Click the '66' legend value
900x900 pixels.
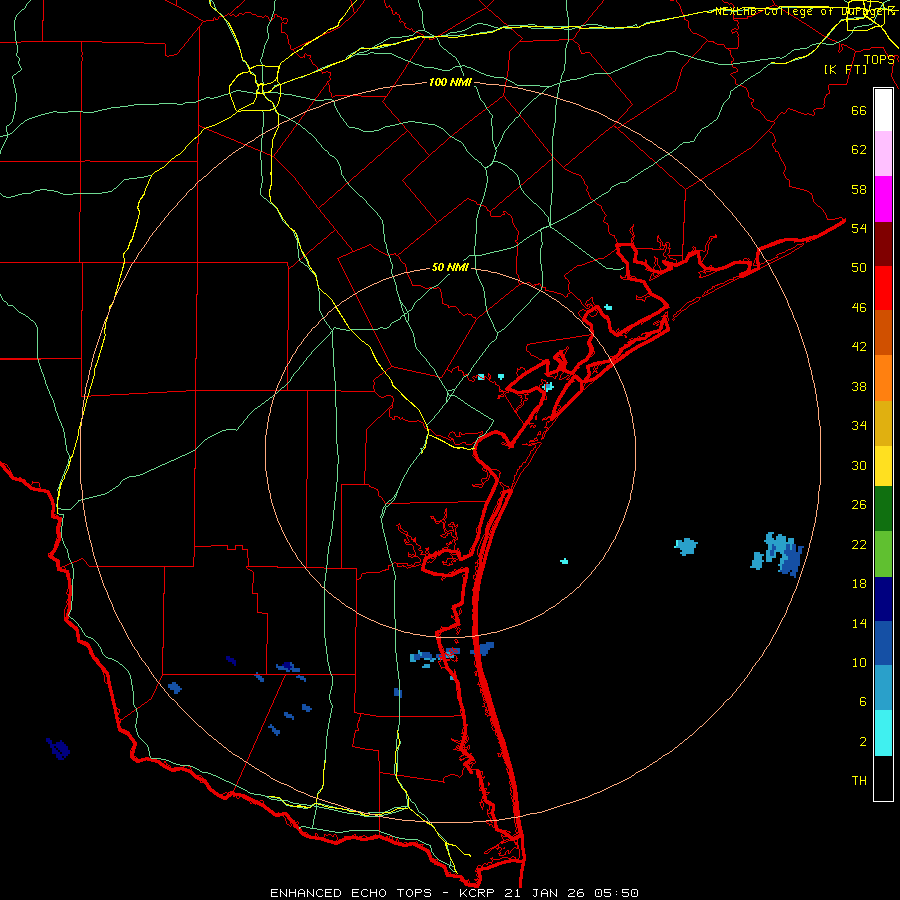pyautogui.click(x=859, y=110)
